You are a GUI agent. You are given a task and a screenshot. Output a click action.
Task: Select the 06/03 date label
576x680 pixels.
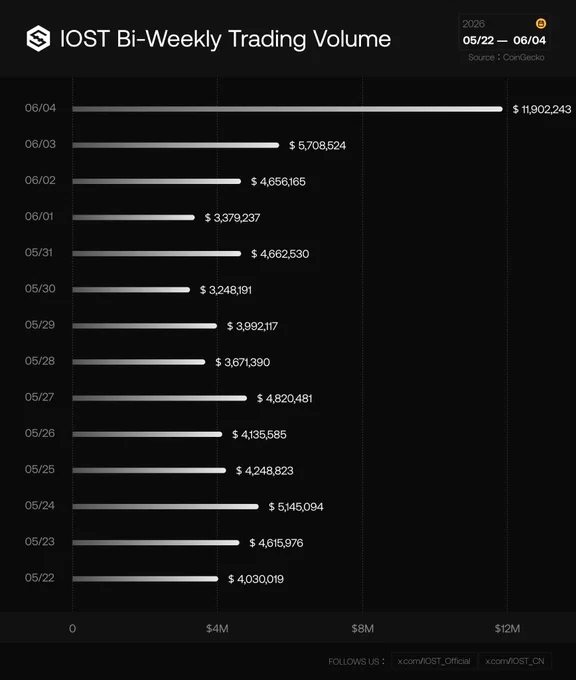coord(40,144)
